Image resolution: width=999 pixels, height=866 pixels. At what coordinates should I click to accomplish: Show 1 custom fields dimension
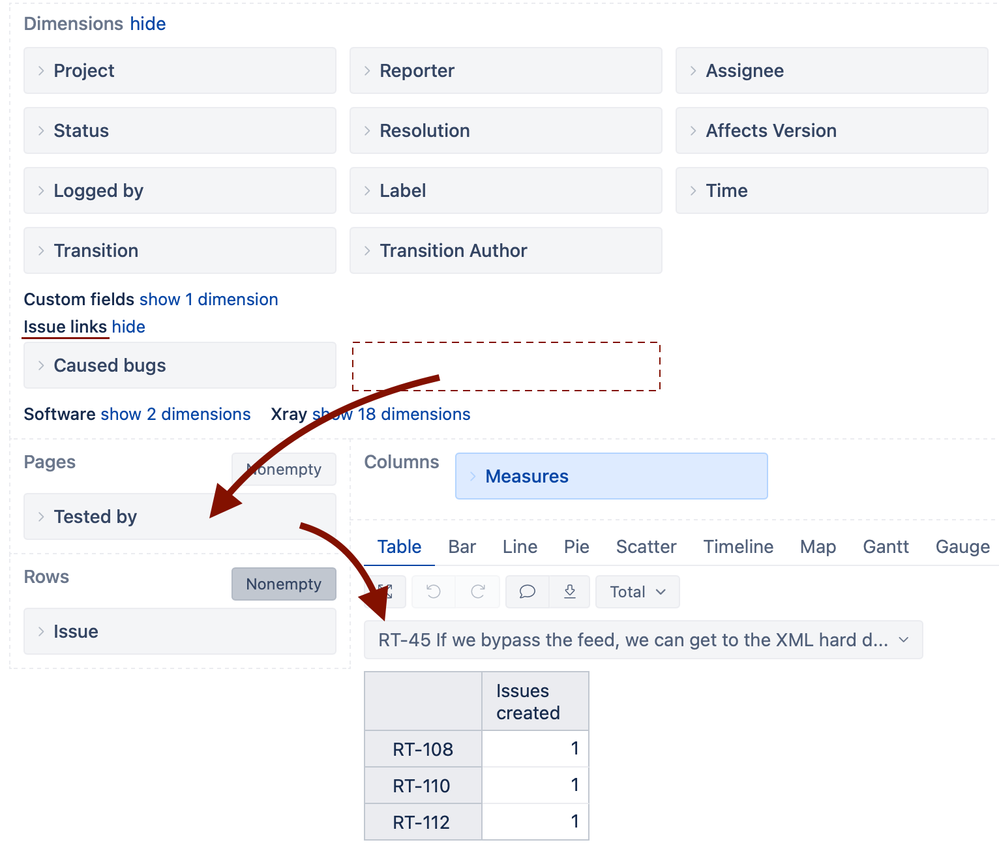pos(209,299)
